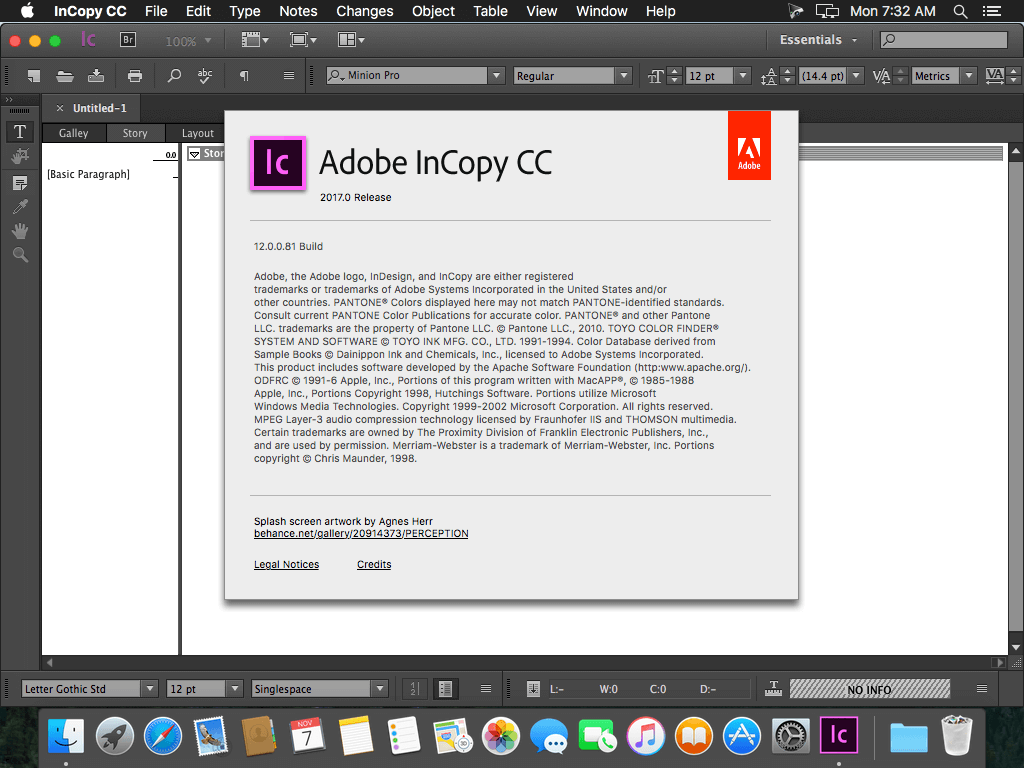Close the Untitled-1 document tab

click(60, 108)
